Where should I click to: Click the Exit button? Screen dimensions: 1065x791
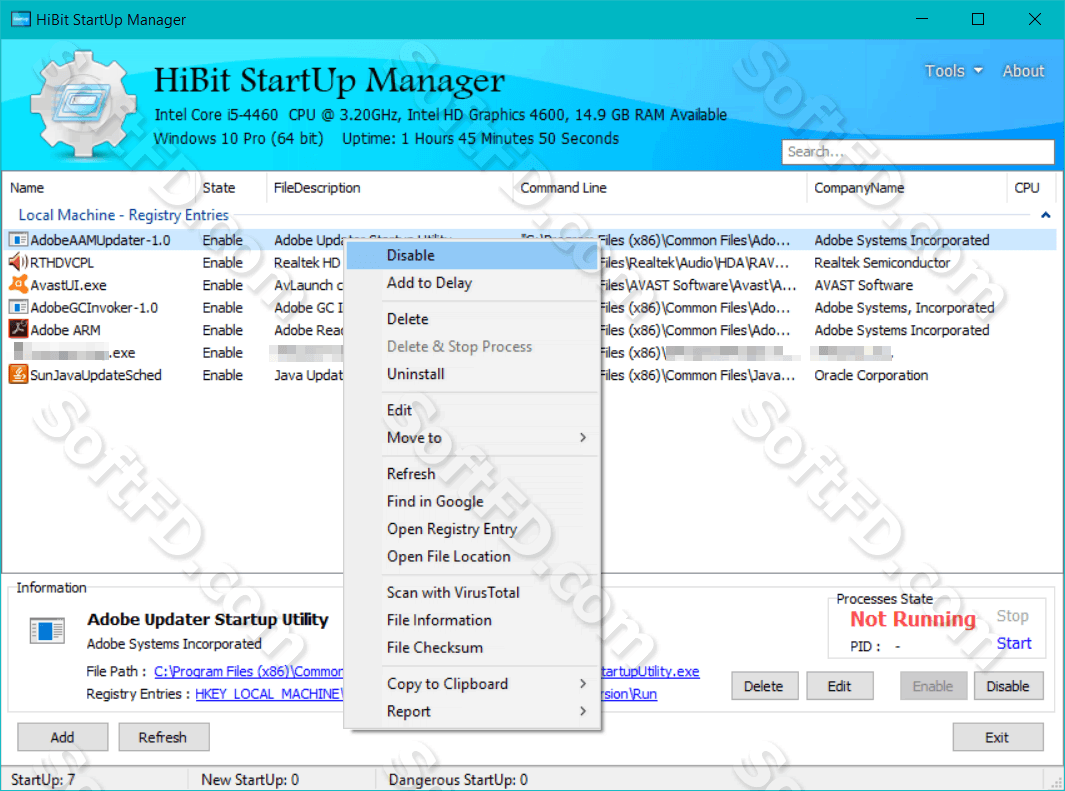[x=997, y=737]
